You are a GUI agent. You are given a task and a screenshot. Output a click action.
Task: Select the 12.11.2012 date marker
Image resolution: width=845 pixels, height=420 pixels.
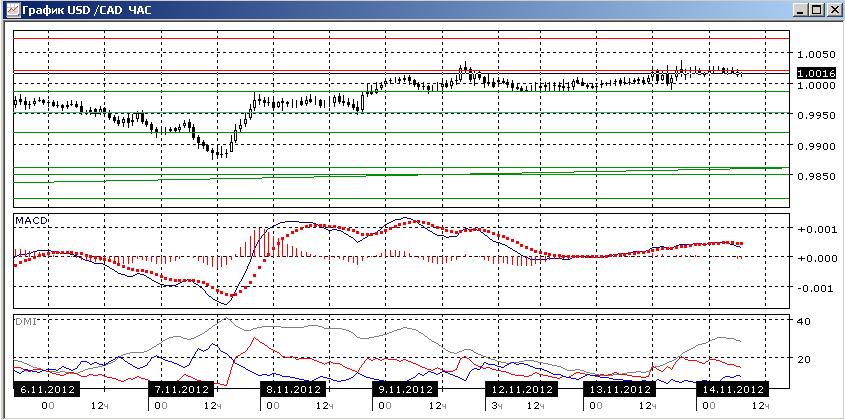coord(521,389)
